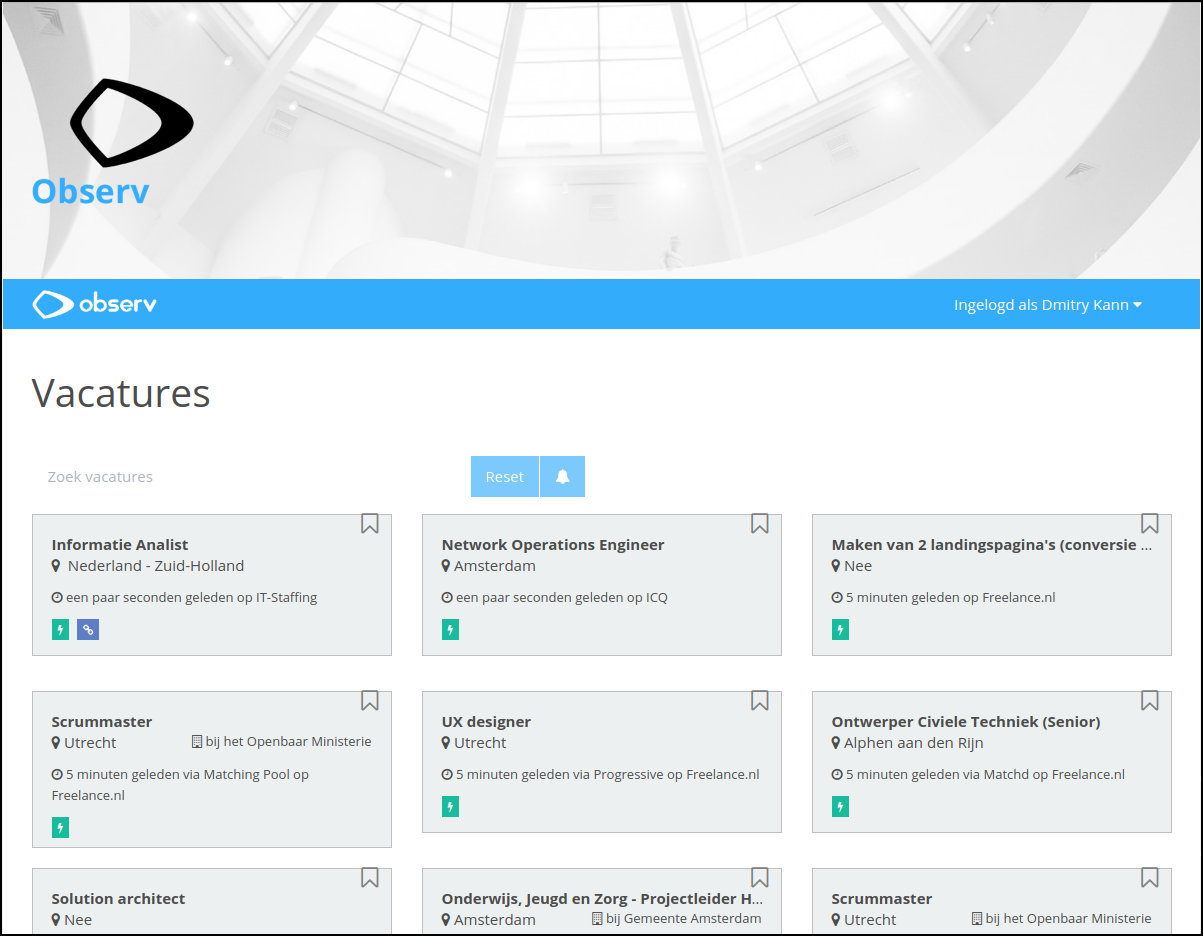Screen dimensions: 1203x936
Task: Click 'bij Gemeente Amsterdam' text
Action: (x=684, y=919)
